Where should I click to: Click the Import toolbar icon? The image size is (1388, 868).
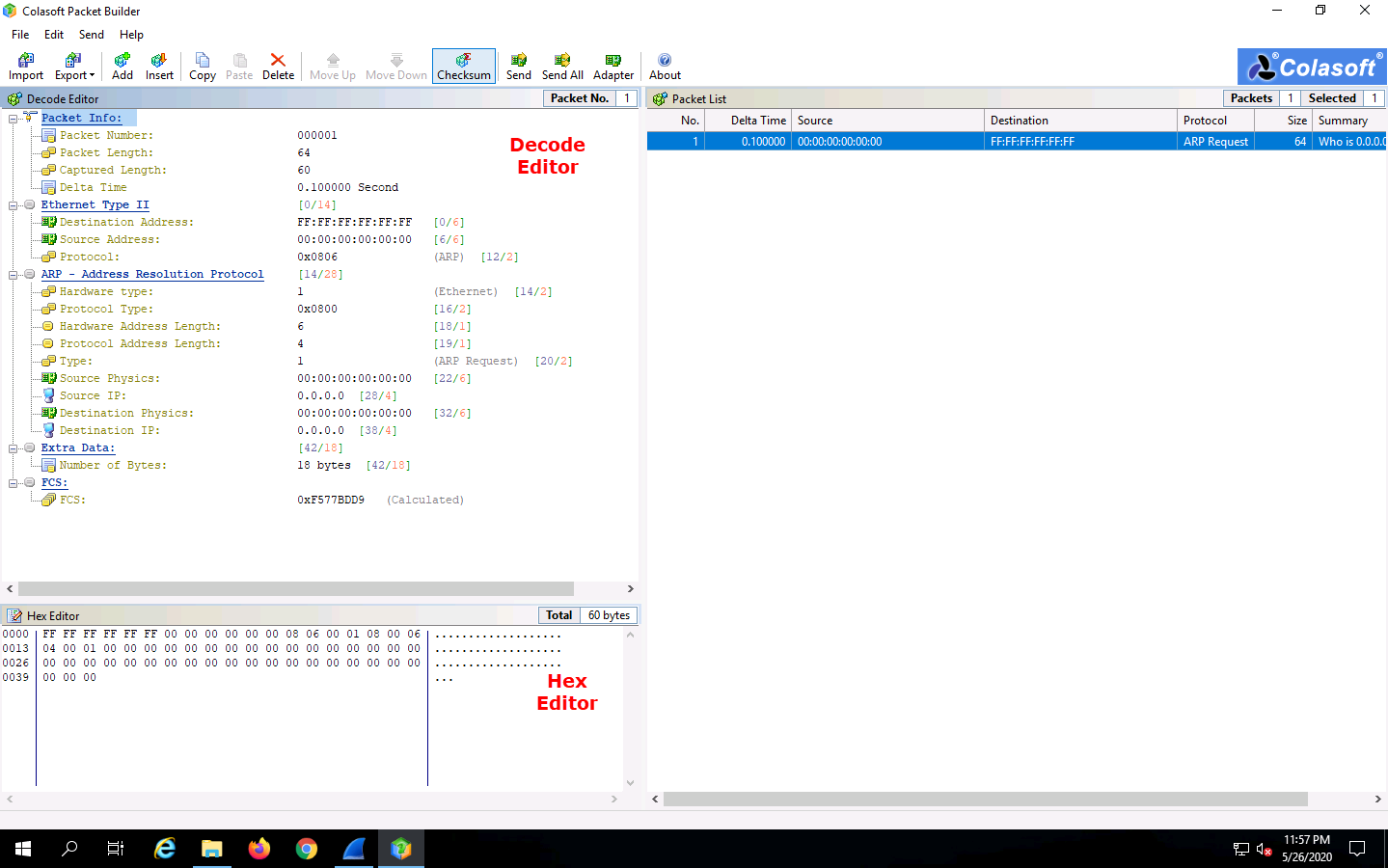pyautogui.click(x=26, y=67)
